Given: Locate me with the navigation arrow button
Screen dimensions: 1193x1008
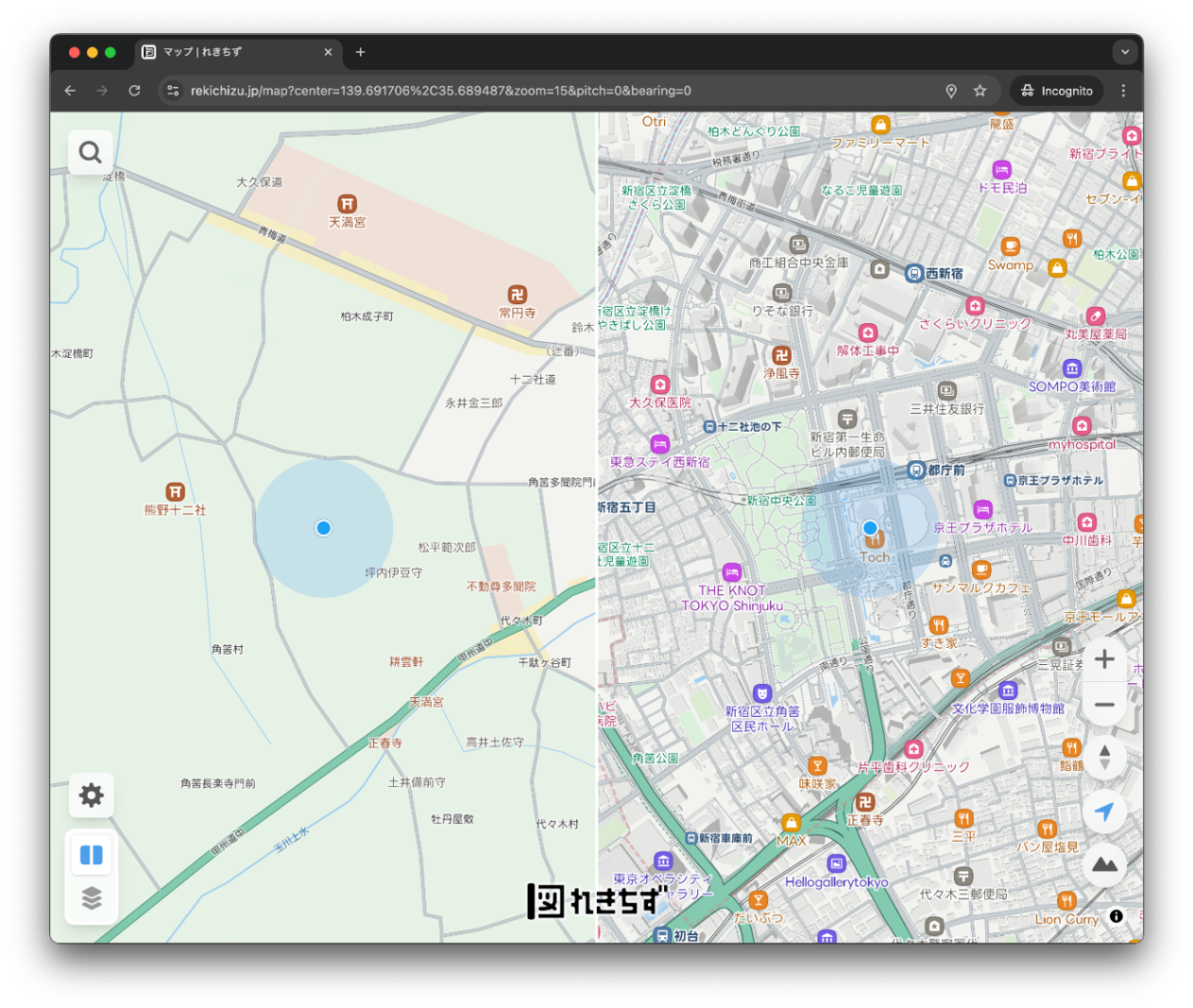Looking at the screenshot, I should (x=1104, y=812).
